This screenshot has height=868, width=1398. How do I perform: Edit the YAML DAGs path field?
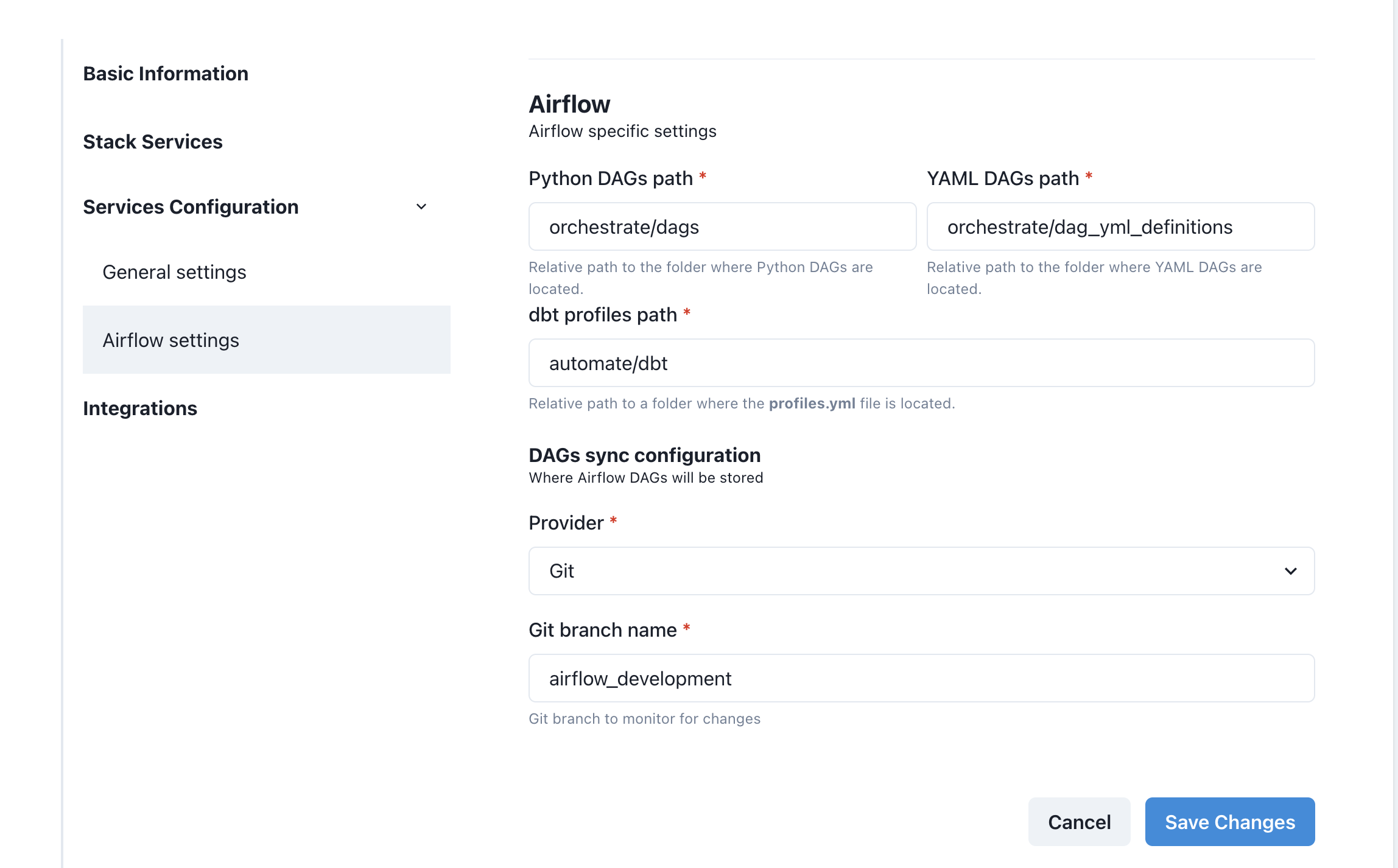tap(1120, 226)
